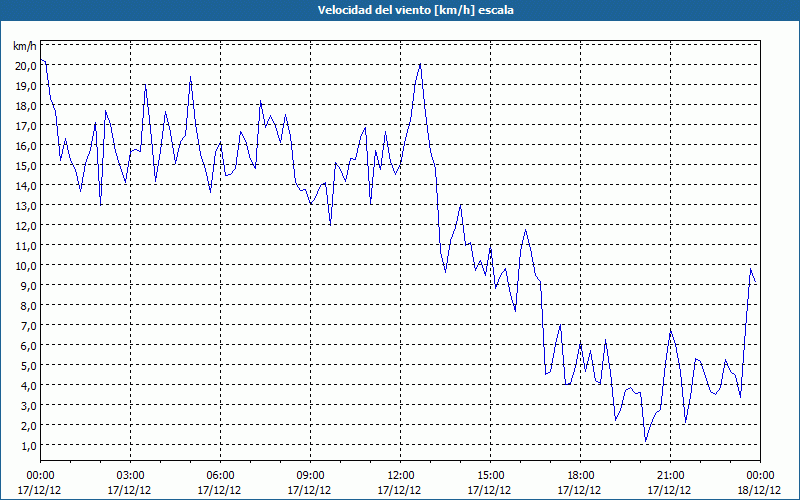Select the 20,0 y-axis value

point(25,65)
